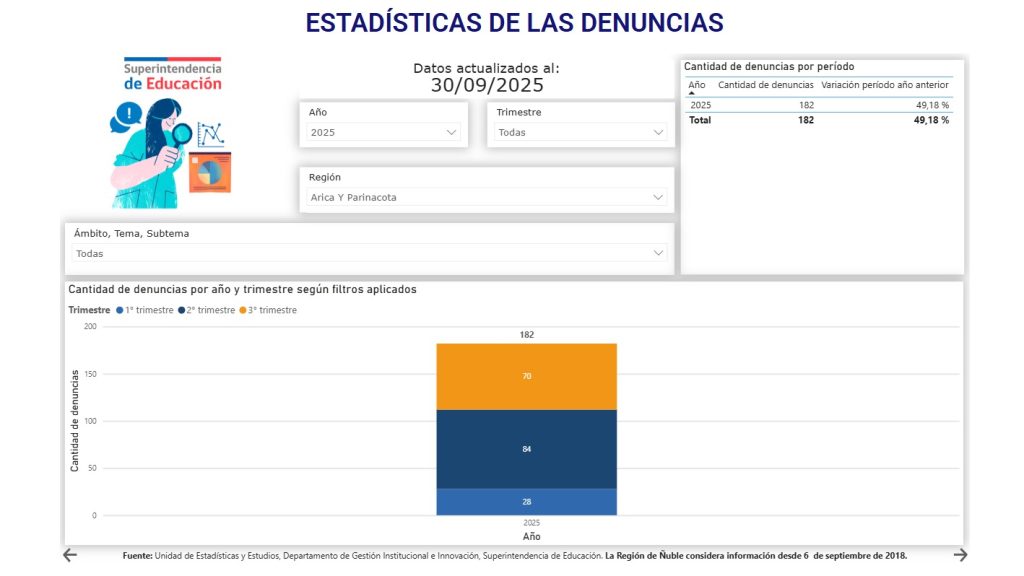The height and width of the screenshot is (576, 1024).
Task: Sort by Variación período año anterior header
Action: [x=884, y=85]
